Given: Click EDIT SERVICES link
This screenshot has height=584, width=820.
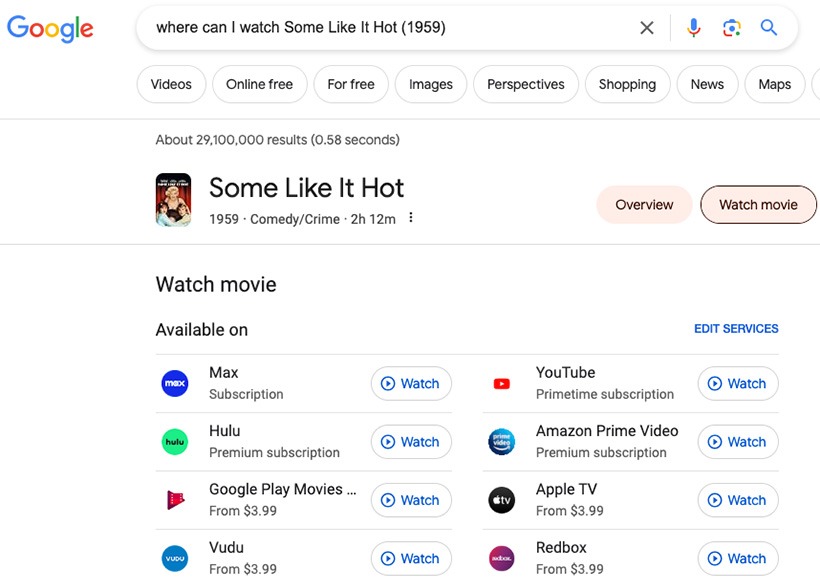Looking at the screenshot, I should [x=736, y=329].
